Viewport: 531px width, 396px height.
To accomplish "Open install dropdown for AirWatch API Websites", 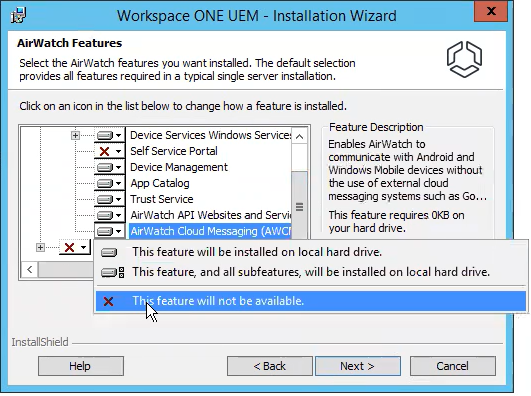I will click(x=109, y=215).
